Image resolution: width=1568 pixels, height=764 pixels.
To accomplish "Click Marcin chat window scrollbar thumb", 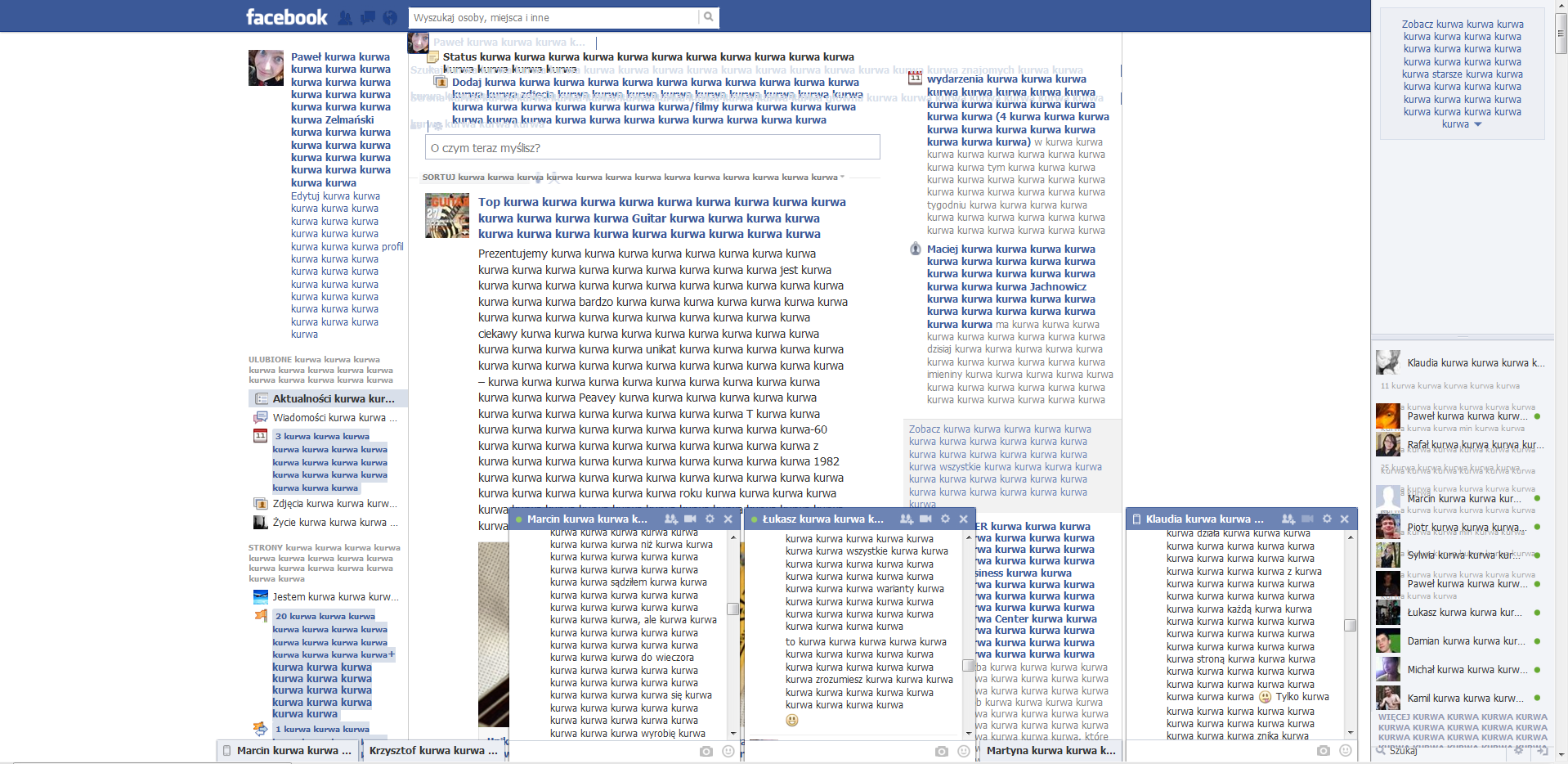I will (732, 609).
